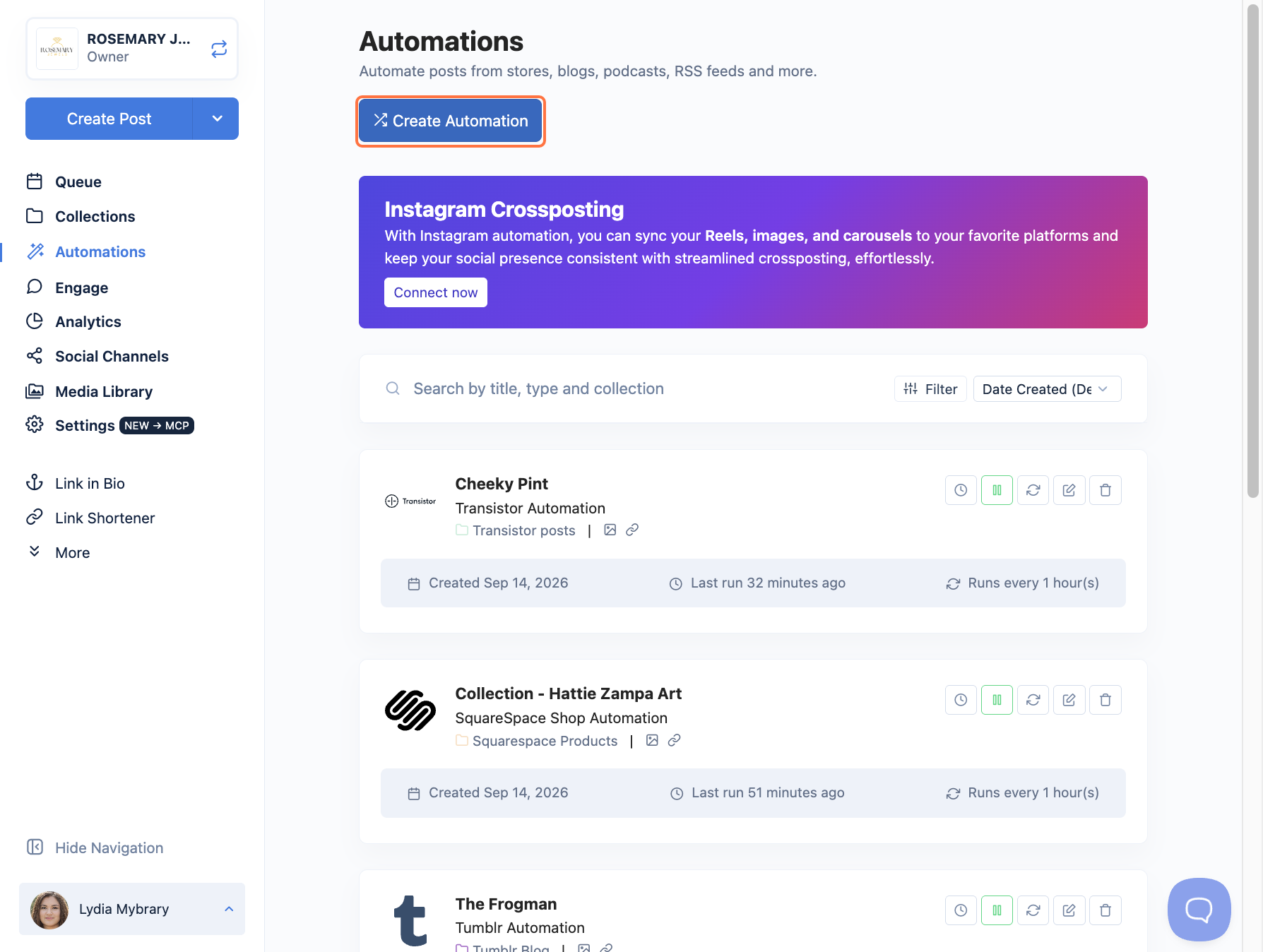
Task: Click refresh icon on Cheeky Pint automation
Action: pyautogui.click(x=1033, y=490)
